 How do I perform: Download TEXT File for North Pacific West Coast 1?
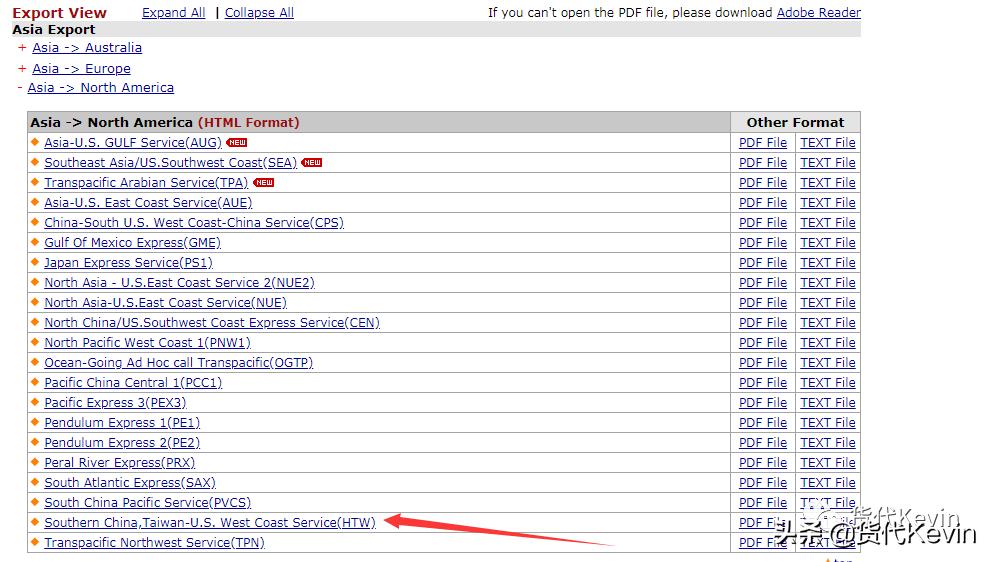[x=828, y=343]
